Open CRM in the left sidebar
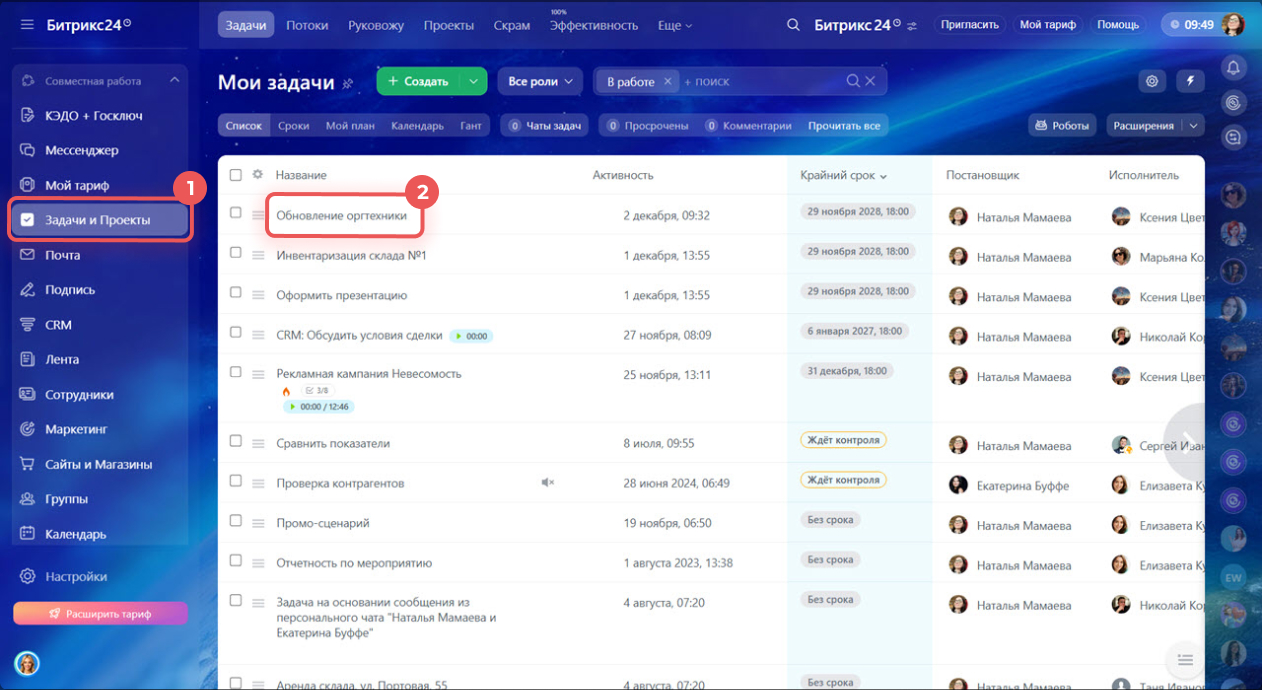The height and width of the screenshot is (690, 1262). [x=58, y=325]
